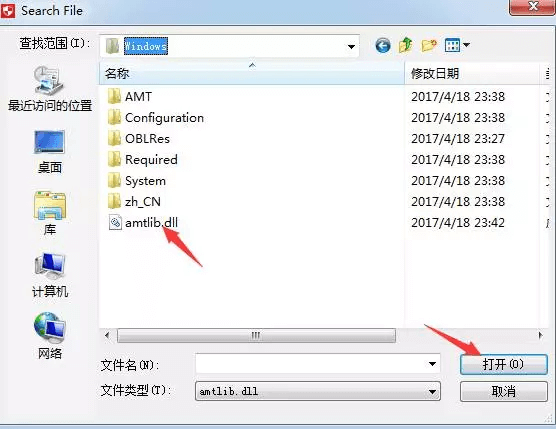This screenshot has width=556, height=429.
Task: Go up one folder level icon
Action: (x=406, y=45)
